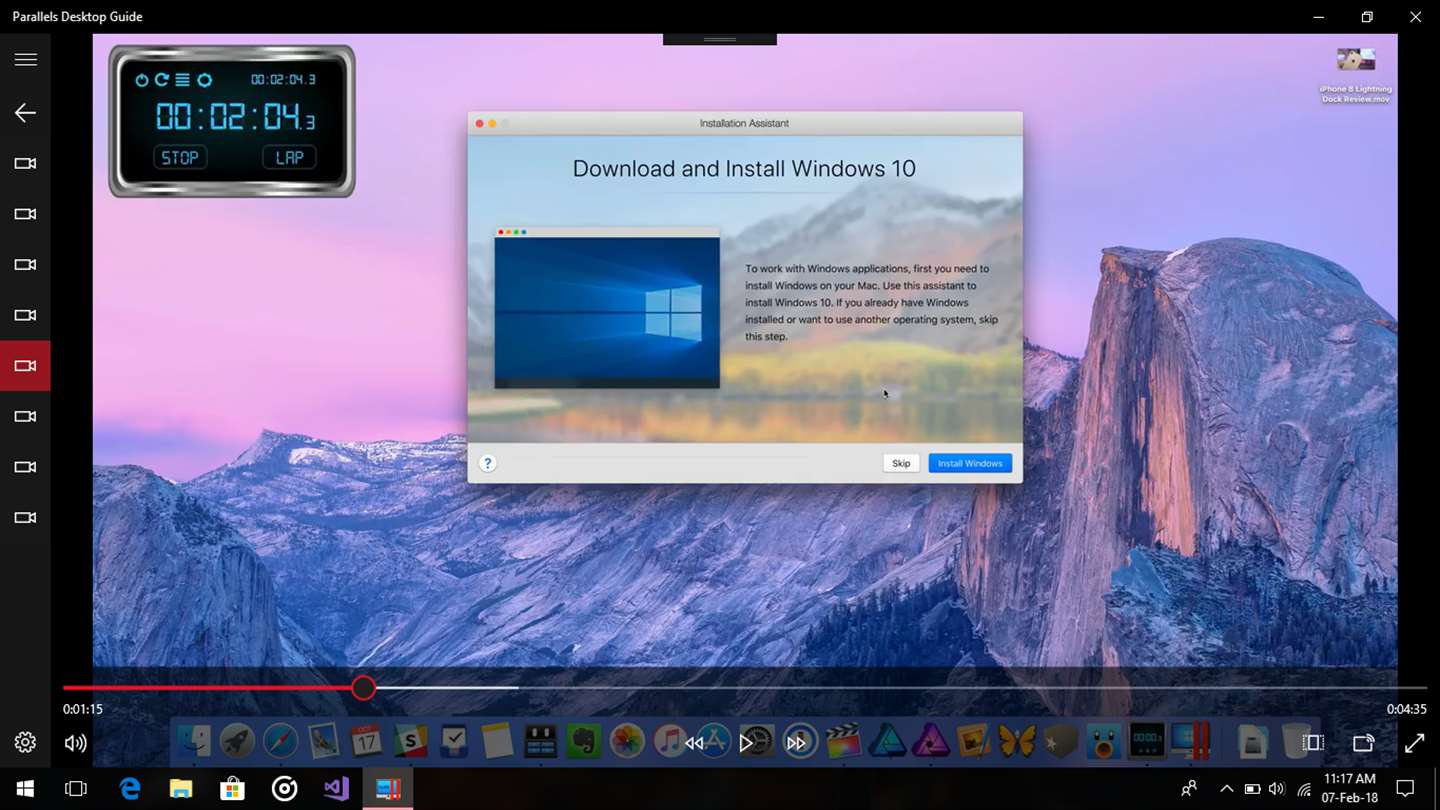Close the Installation Assistant with the red dot

coord(479,123)
